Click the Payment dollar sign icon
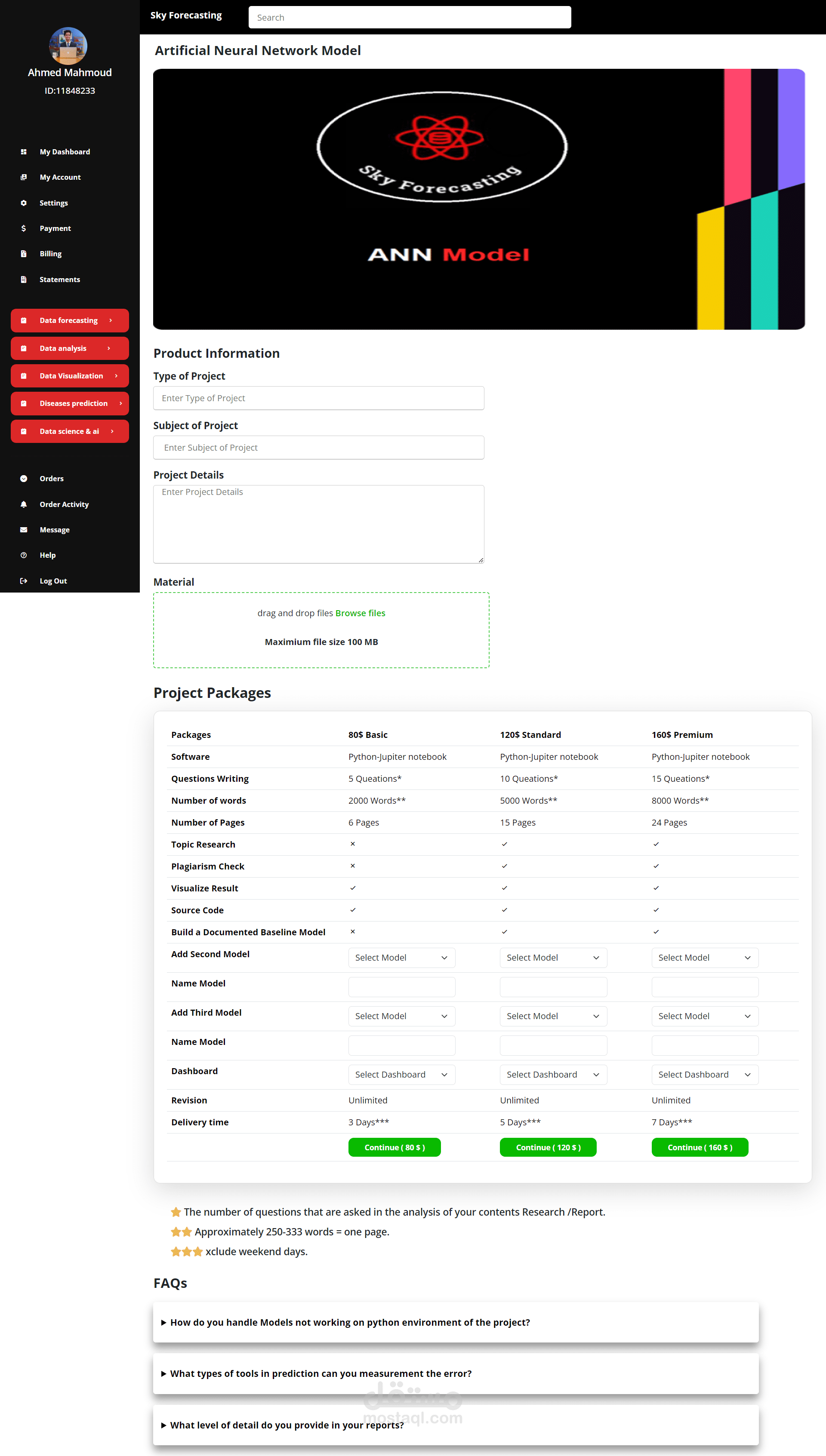The image size is (826, 1456). (23, 228)
